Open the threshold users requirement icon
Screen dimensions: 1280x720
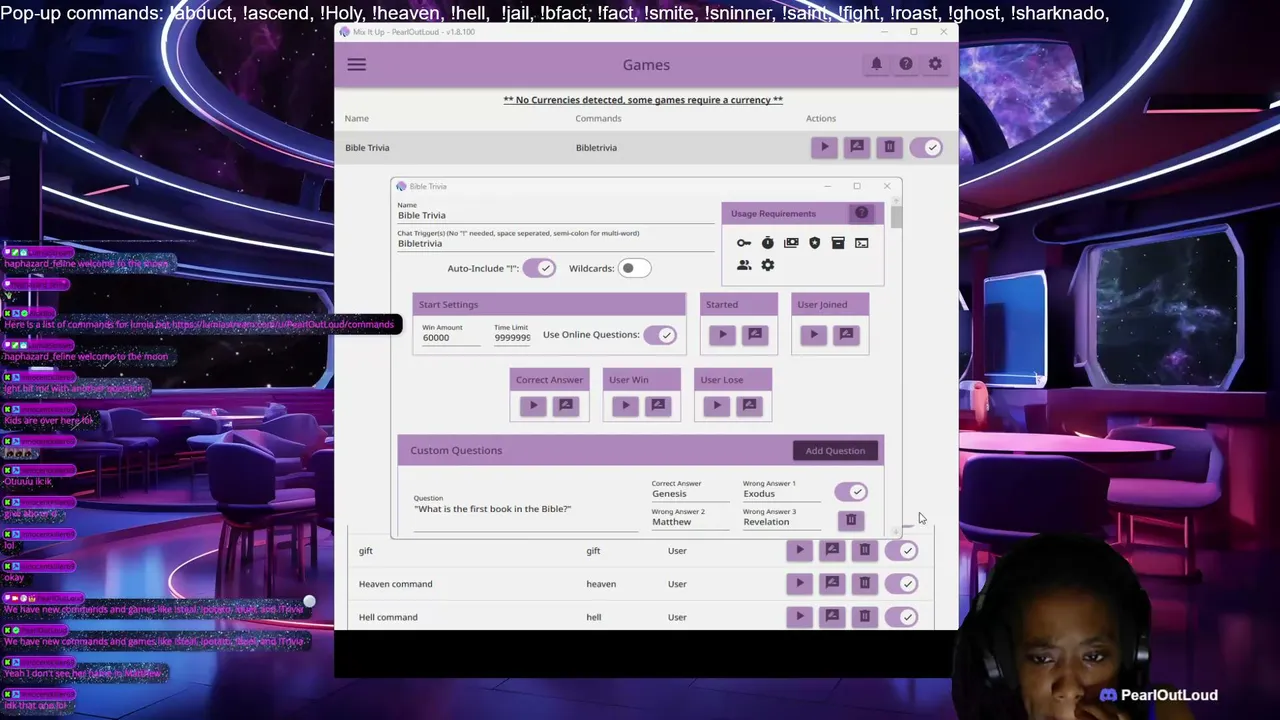(744, 265)
